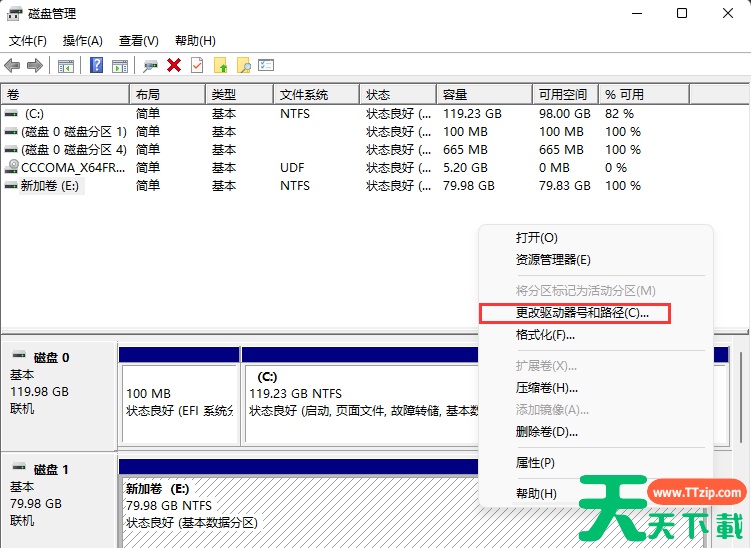Click the Forward arrow in the toolbar
Viewport: 751px width, 548px height.
[x=34, y=65]
